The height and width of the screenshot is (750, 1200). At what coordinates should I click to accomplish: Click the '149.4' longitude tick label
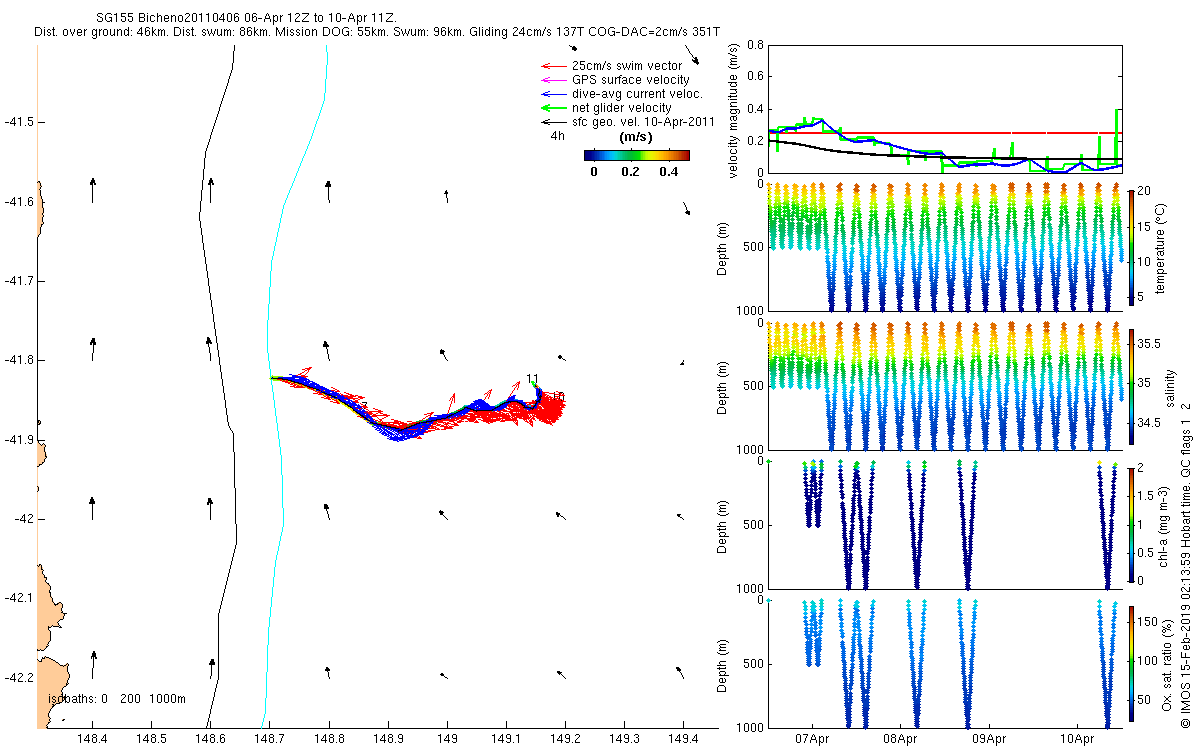click(683, 739)
